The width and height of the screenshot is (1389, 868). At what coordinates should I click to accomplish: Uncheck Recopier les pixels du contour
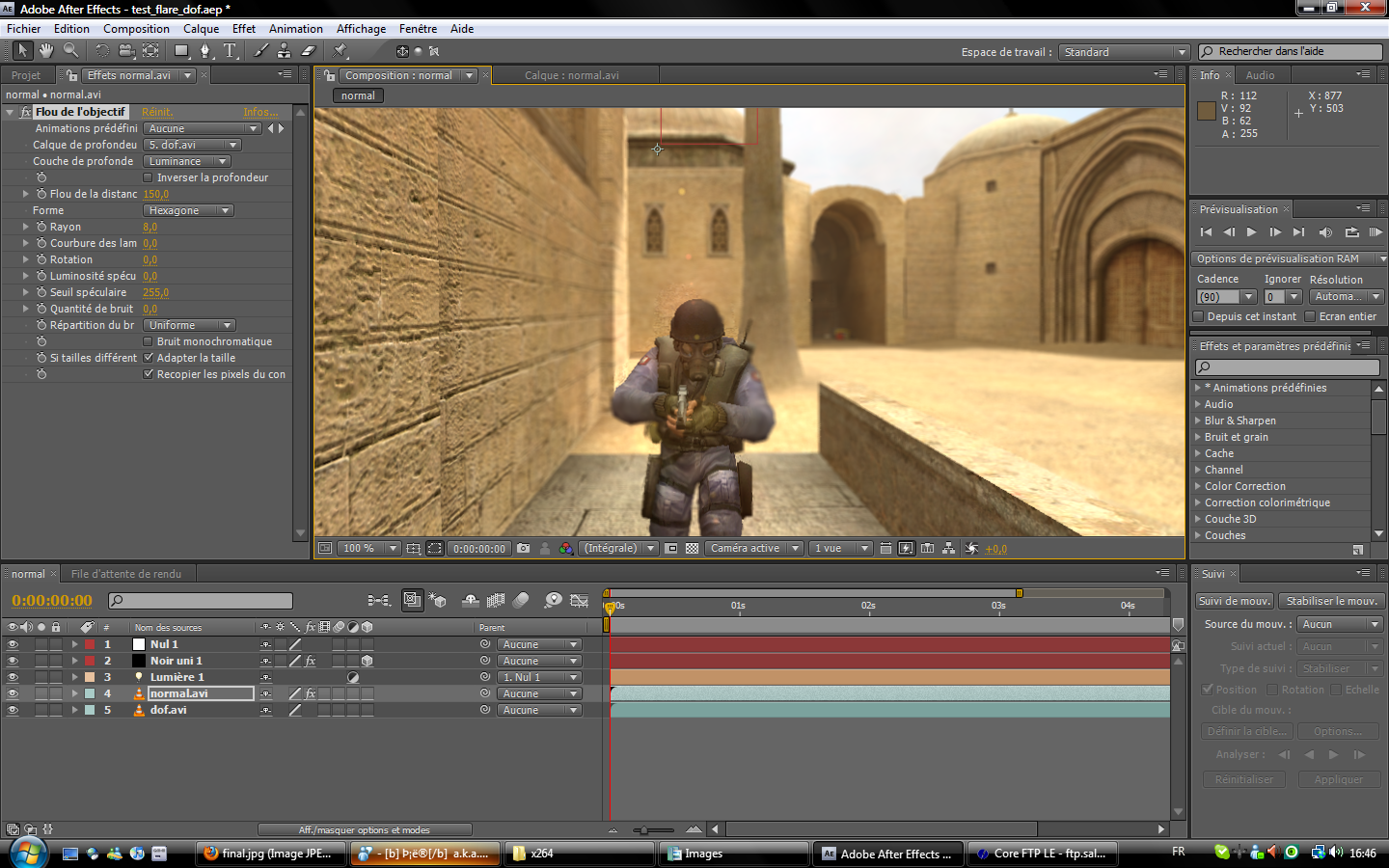tap(148, 374)
